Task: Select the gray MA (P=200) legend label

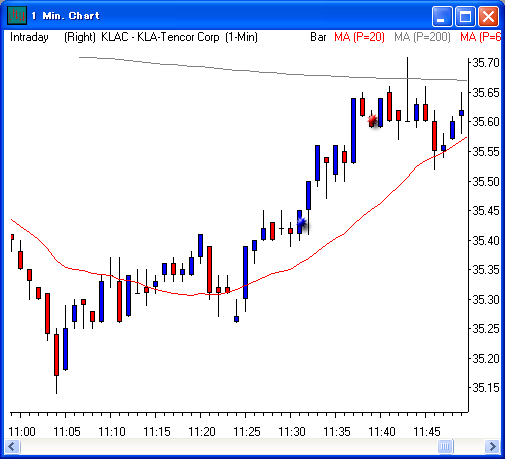Action: (x=422, y=37)
